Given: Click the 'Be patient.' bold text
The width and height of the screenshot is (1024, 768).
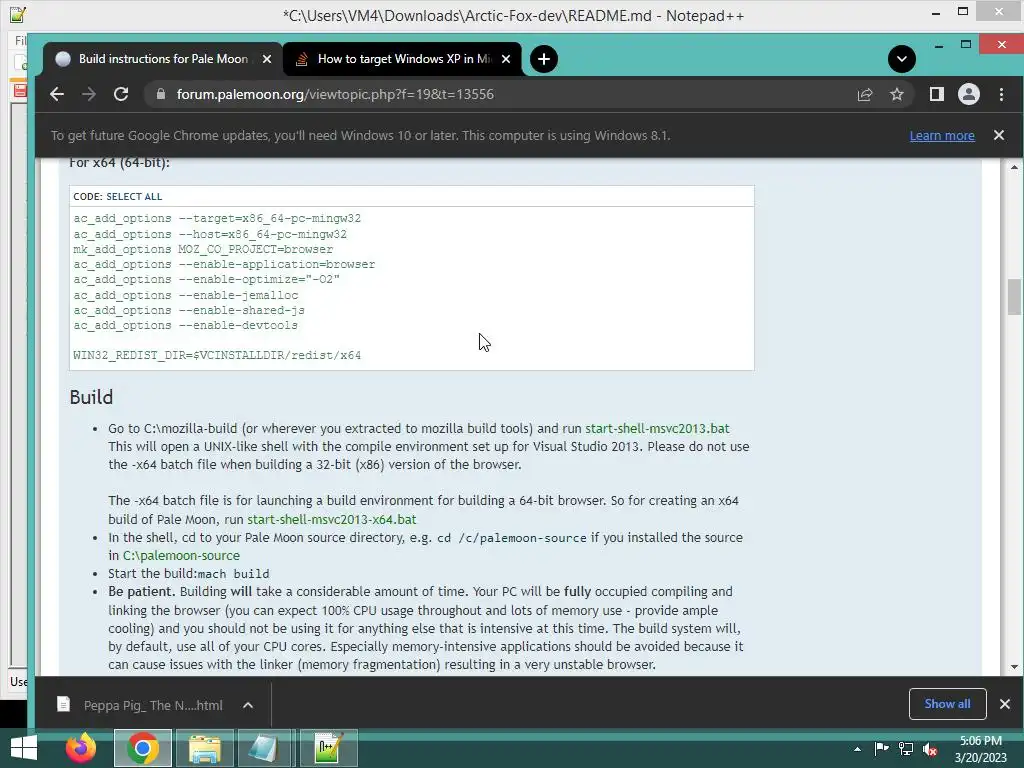Looking at the screenshot, I should pyautogui.click(x=142, y=592).
